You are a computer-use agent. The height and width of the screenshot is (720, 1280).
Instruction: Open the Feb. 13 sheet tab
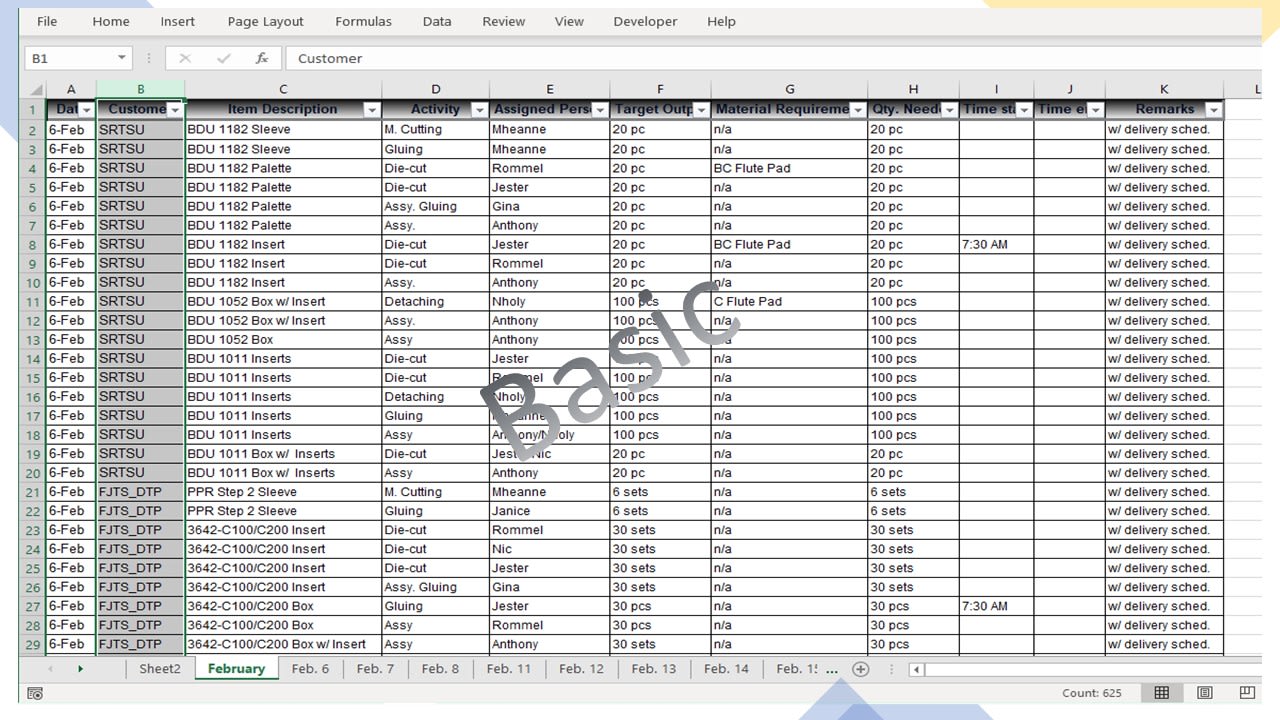[x=654, y=669]
